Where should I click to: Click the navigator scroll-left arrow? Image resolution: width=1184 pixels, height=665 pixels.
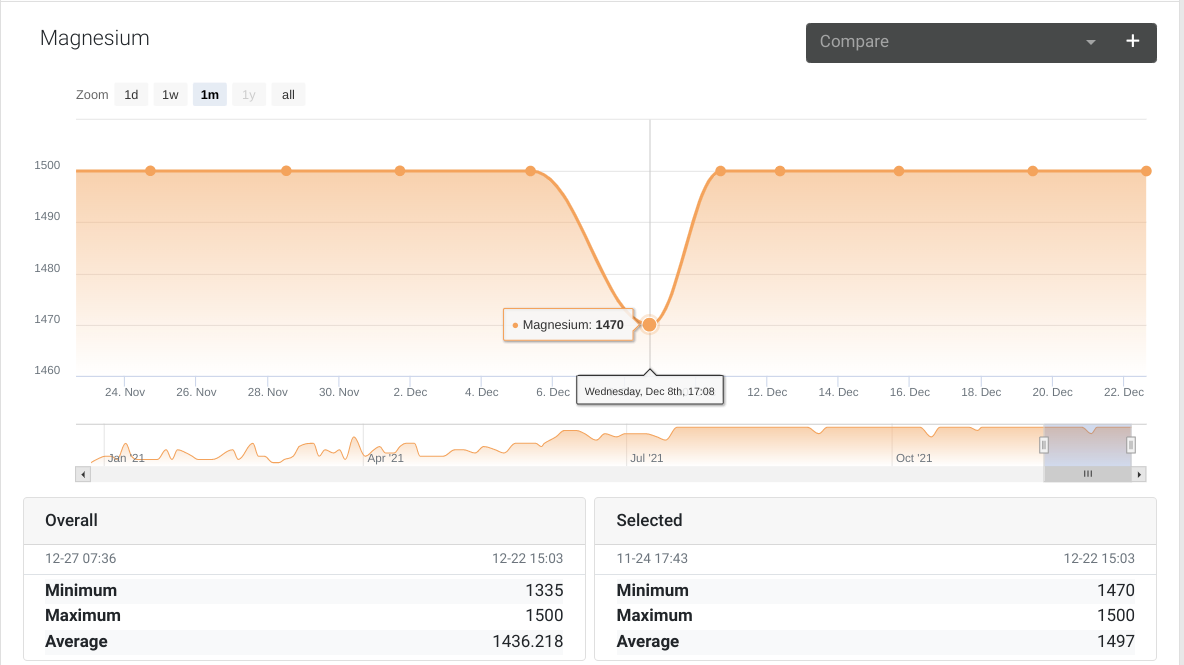[x=83, y=474]
